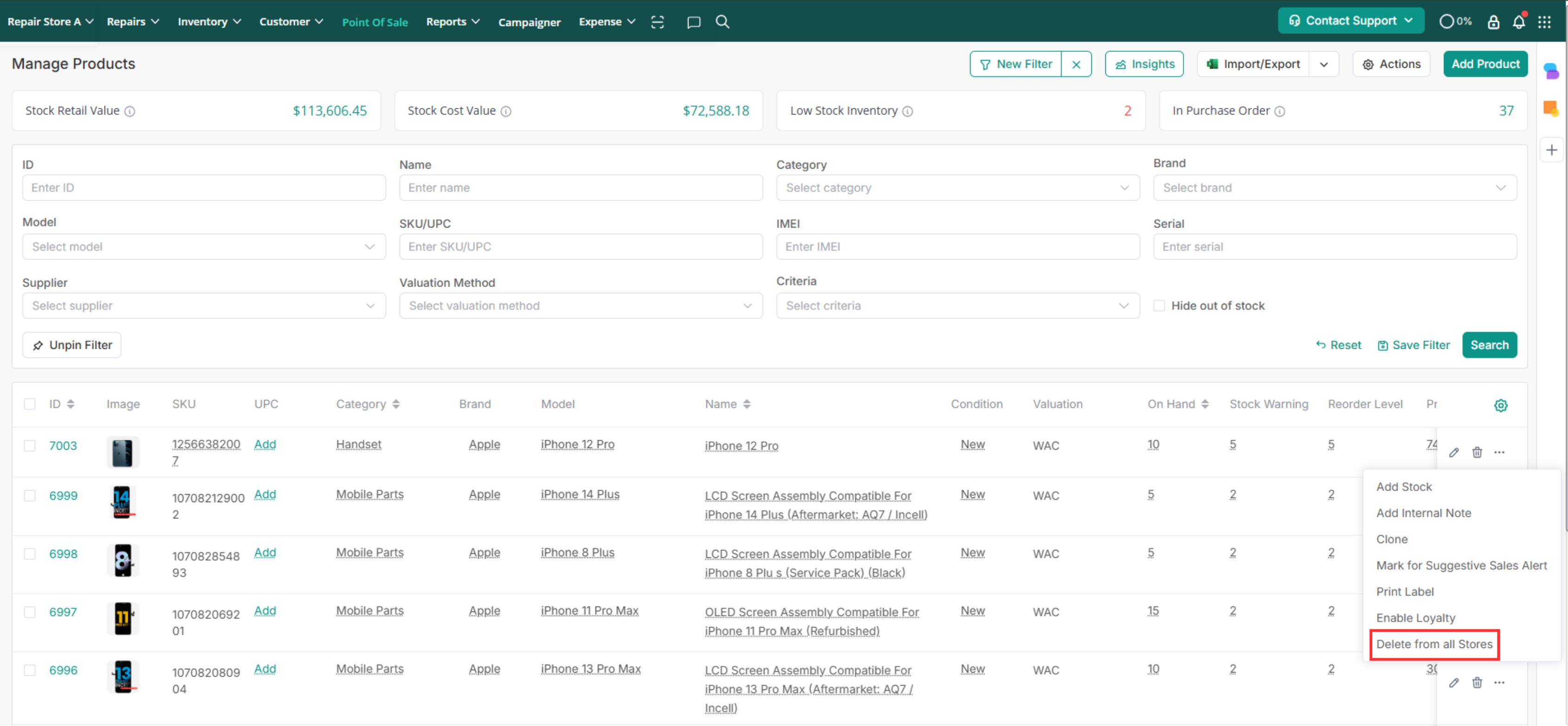Open the chat messages icon
The image size is (1568, 726).
coord(693,22)
